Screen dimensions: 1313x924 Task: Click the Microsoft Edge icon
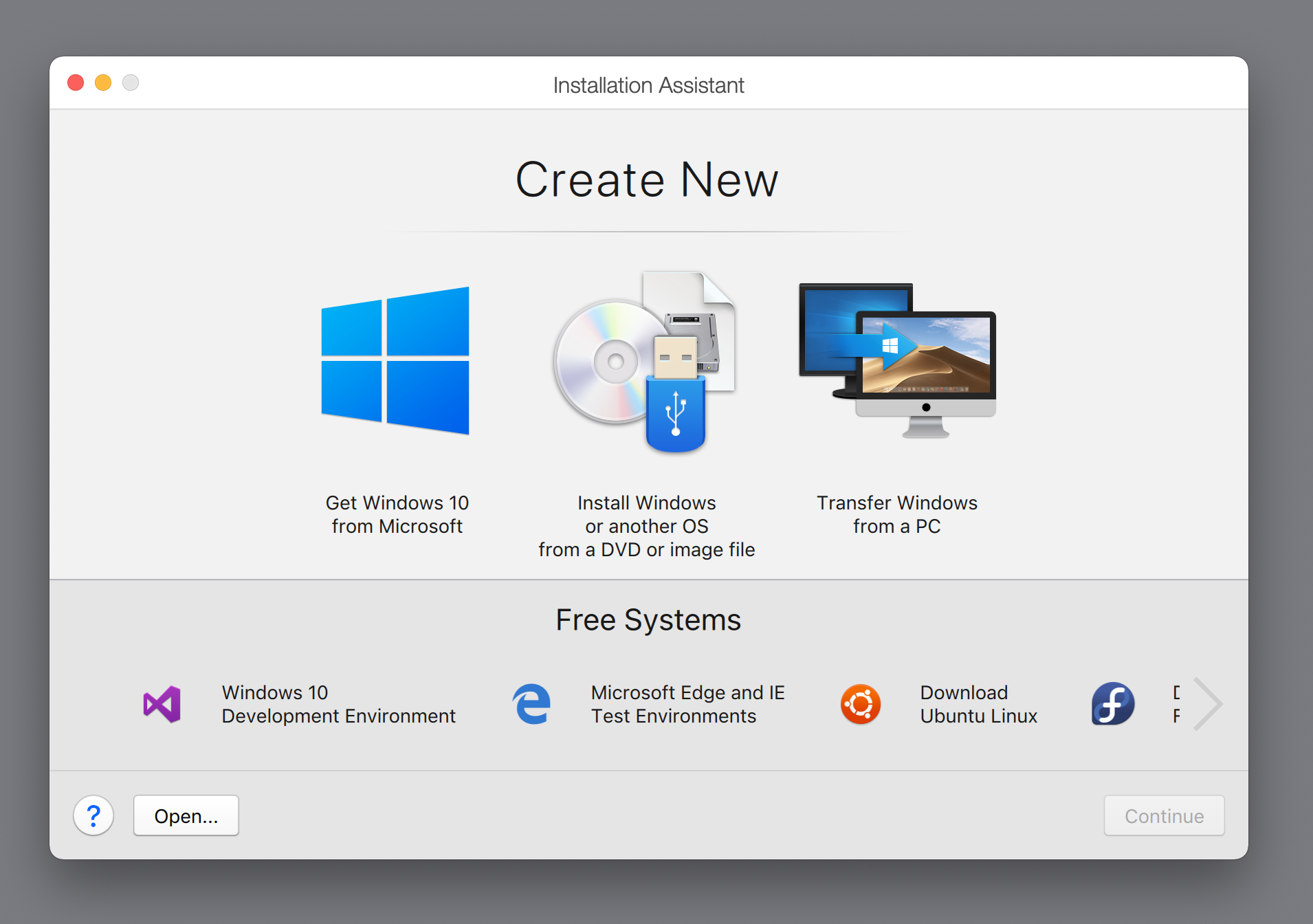click(531, 704)
